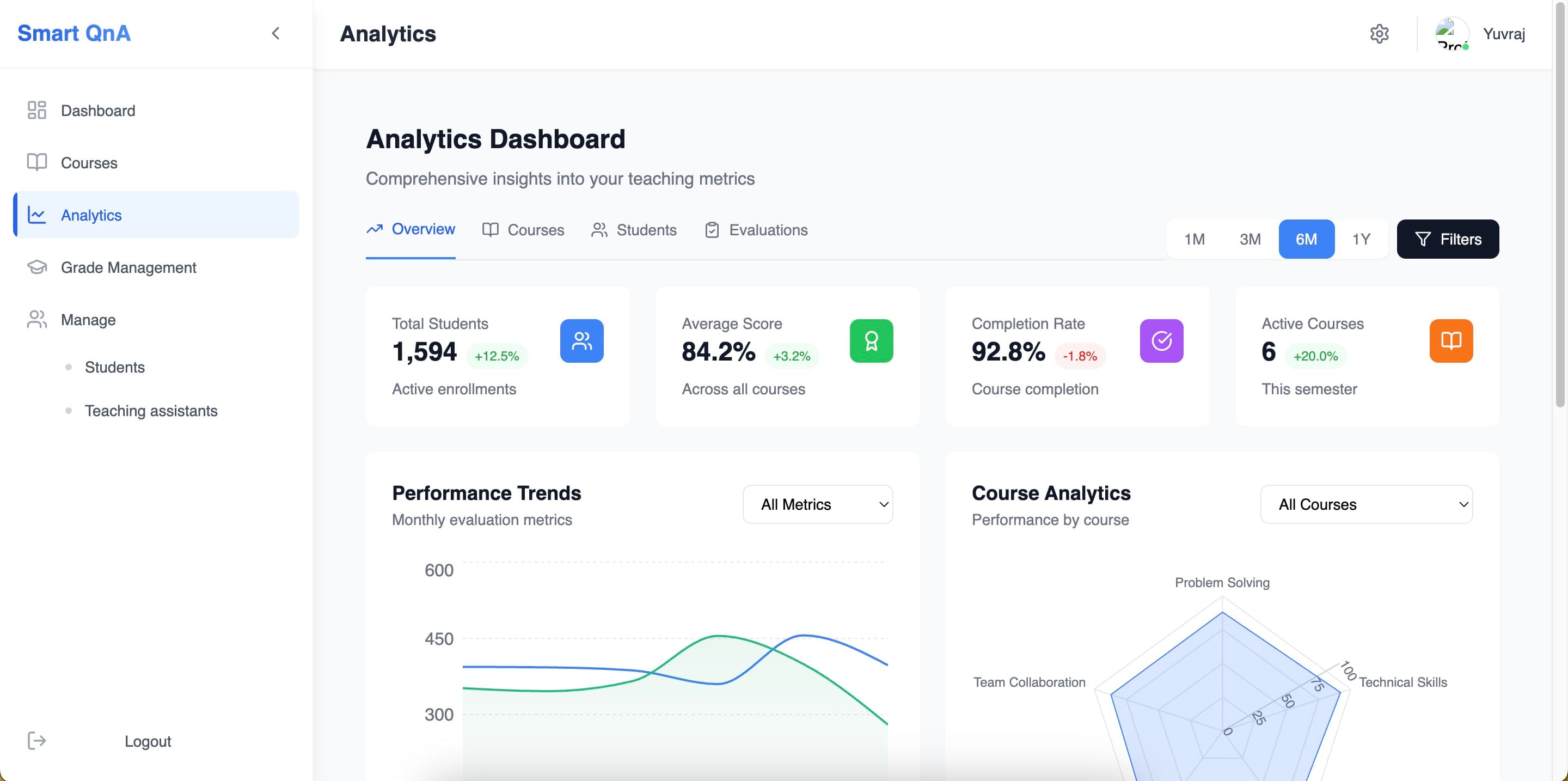This screenshot has height=781, width=1568.
Task: Click the trending arrow icon beside Overview
Action: pos(375,229)
